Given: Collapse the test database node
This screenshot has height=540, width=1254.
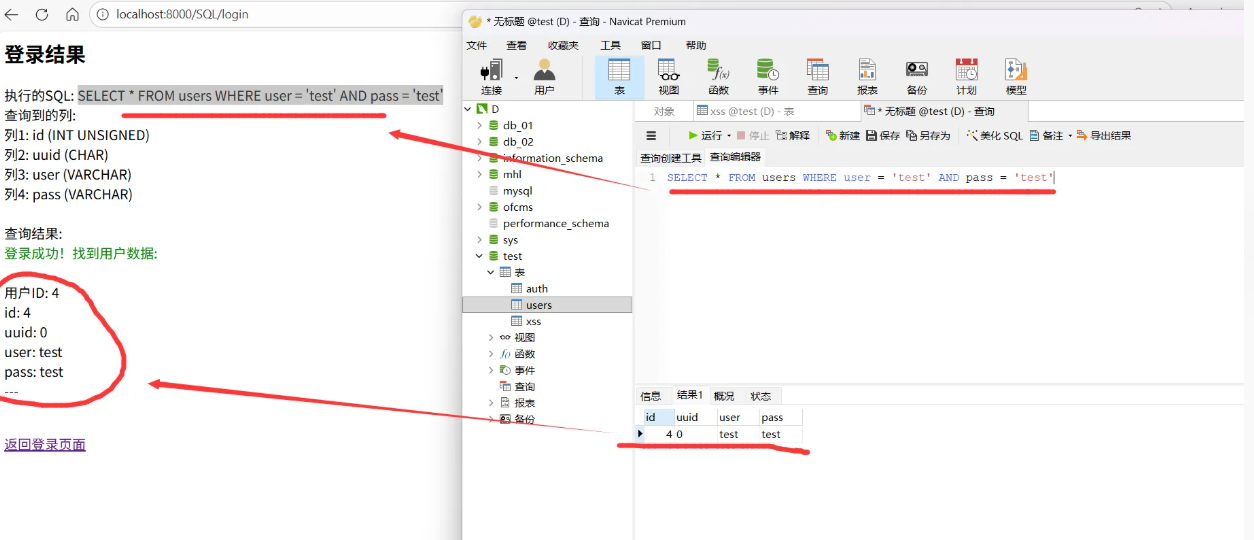Looking at the screenshot, I should 479,256.
